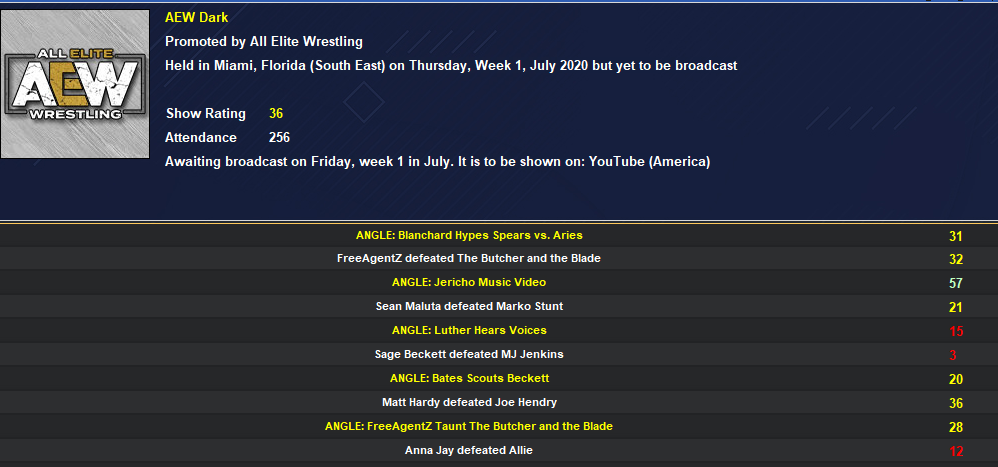Open FreeAgentZ Taunt The Butcher and the Blade angle
Screen dimensions: 998x467
click(469, 427)
